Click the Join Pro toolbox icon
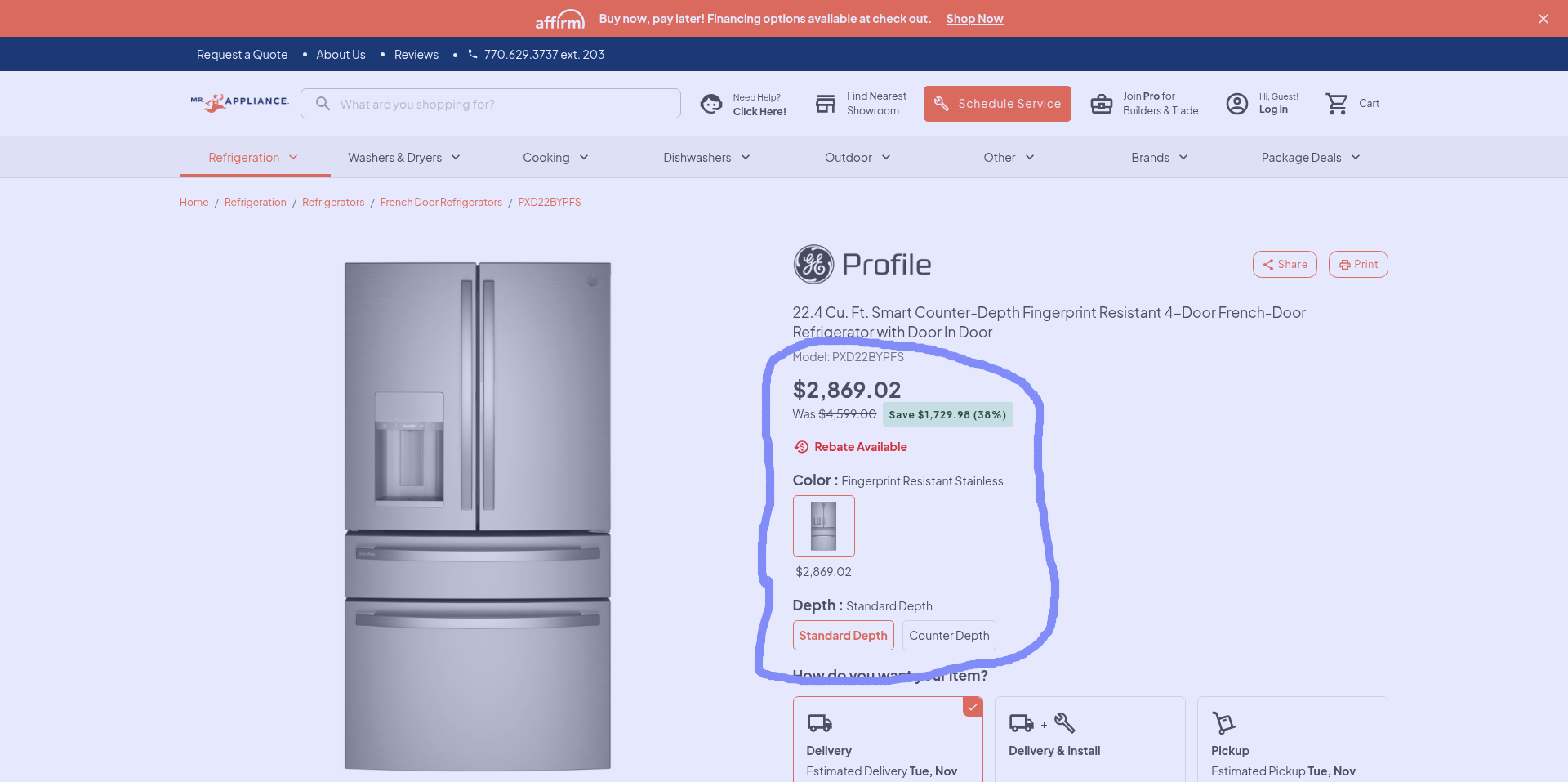 click(1101, 104)
